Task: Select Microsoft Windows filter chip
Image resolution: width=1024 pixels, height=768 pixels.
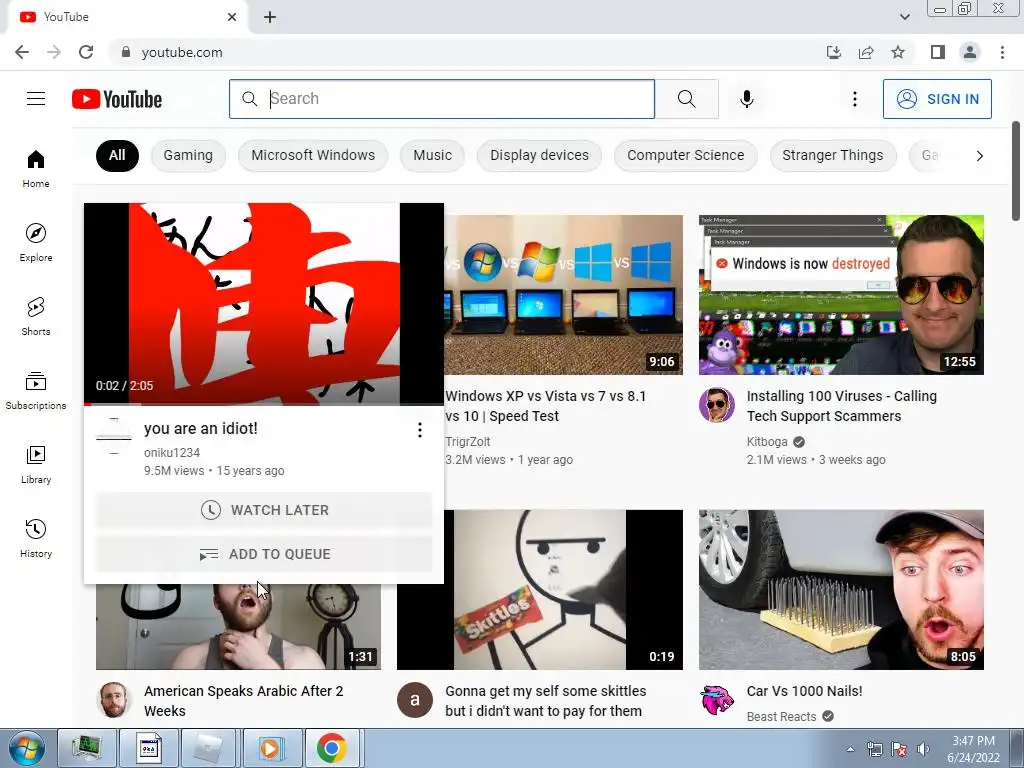Action: click(x=313, y=155)
